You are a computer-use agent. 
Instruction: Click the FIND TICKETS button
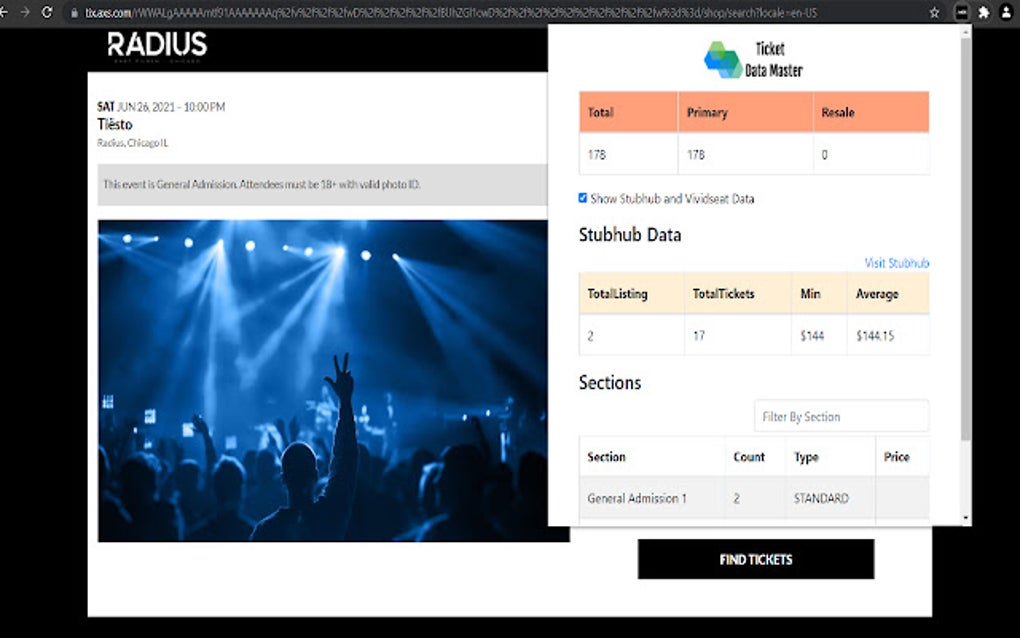point(755,559)
